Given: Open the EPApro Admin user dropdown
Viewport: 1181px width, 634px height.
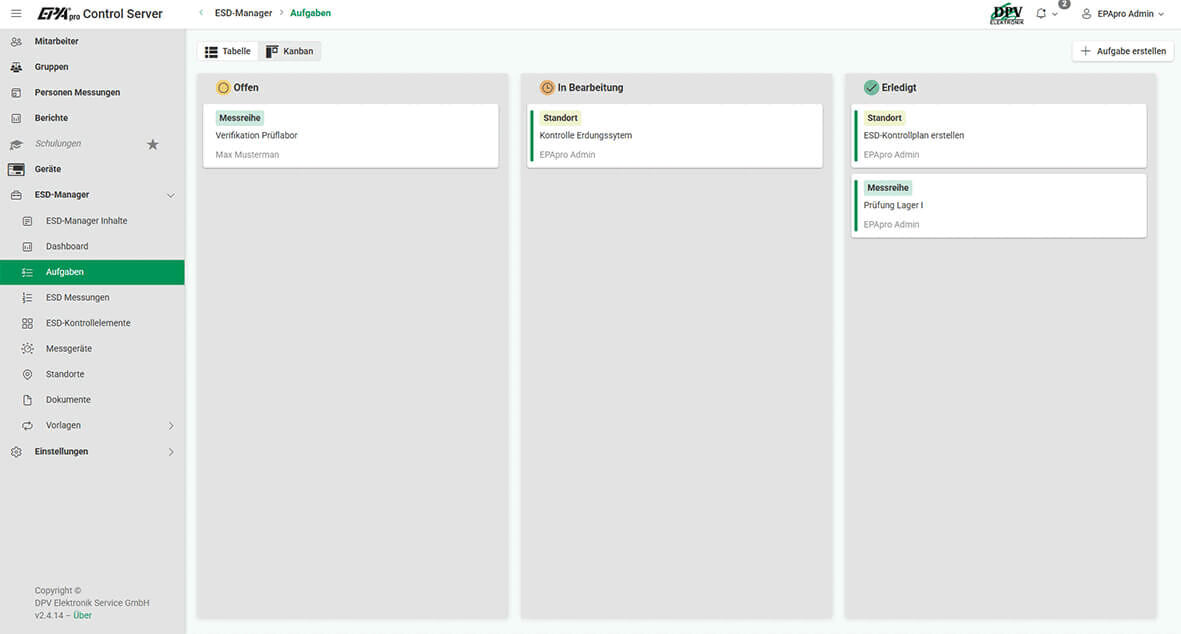Looking at the screenshot, I should [1125, 14].
